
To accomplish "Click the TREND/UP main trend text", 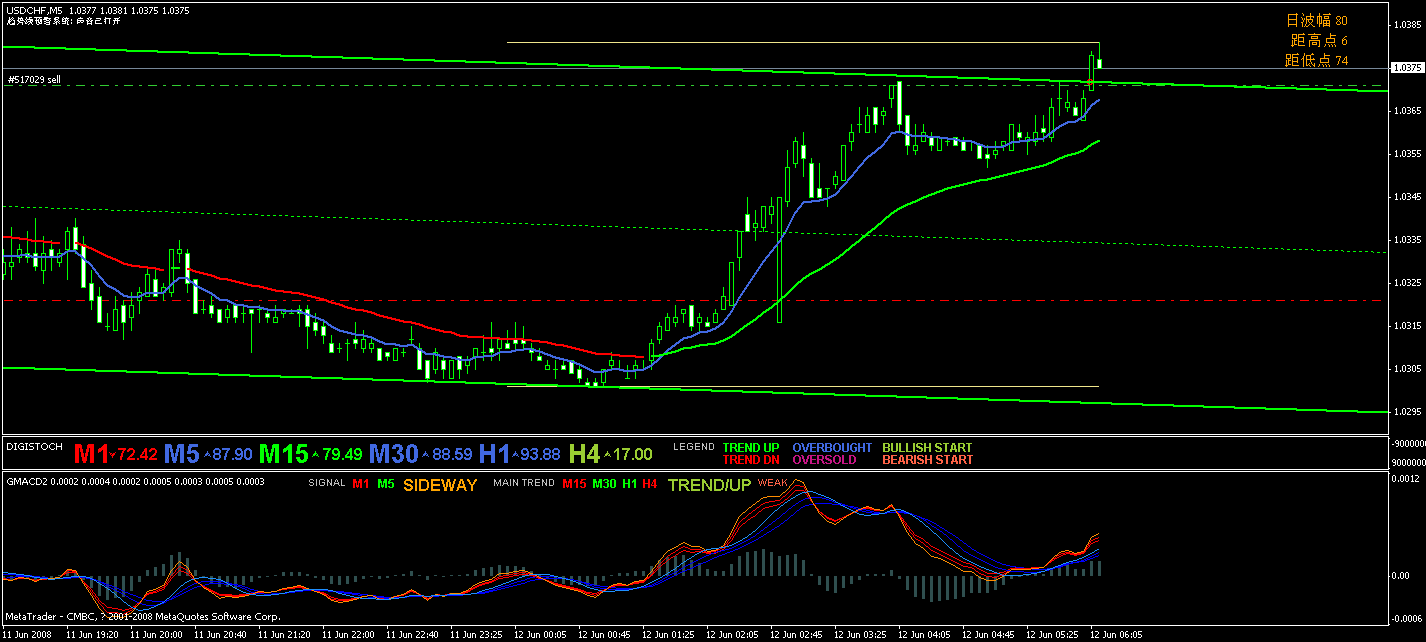I will [709, 484].
